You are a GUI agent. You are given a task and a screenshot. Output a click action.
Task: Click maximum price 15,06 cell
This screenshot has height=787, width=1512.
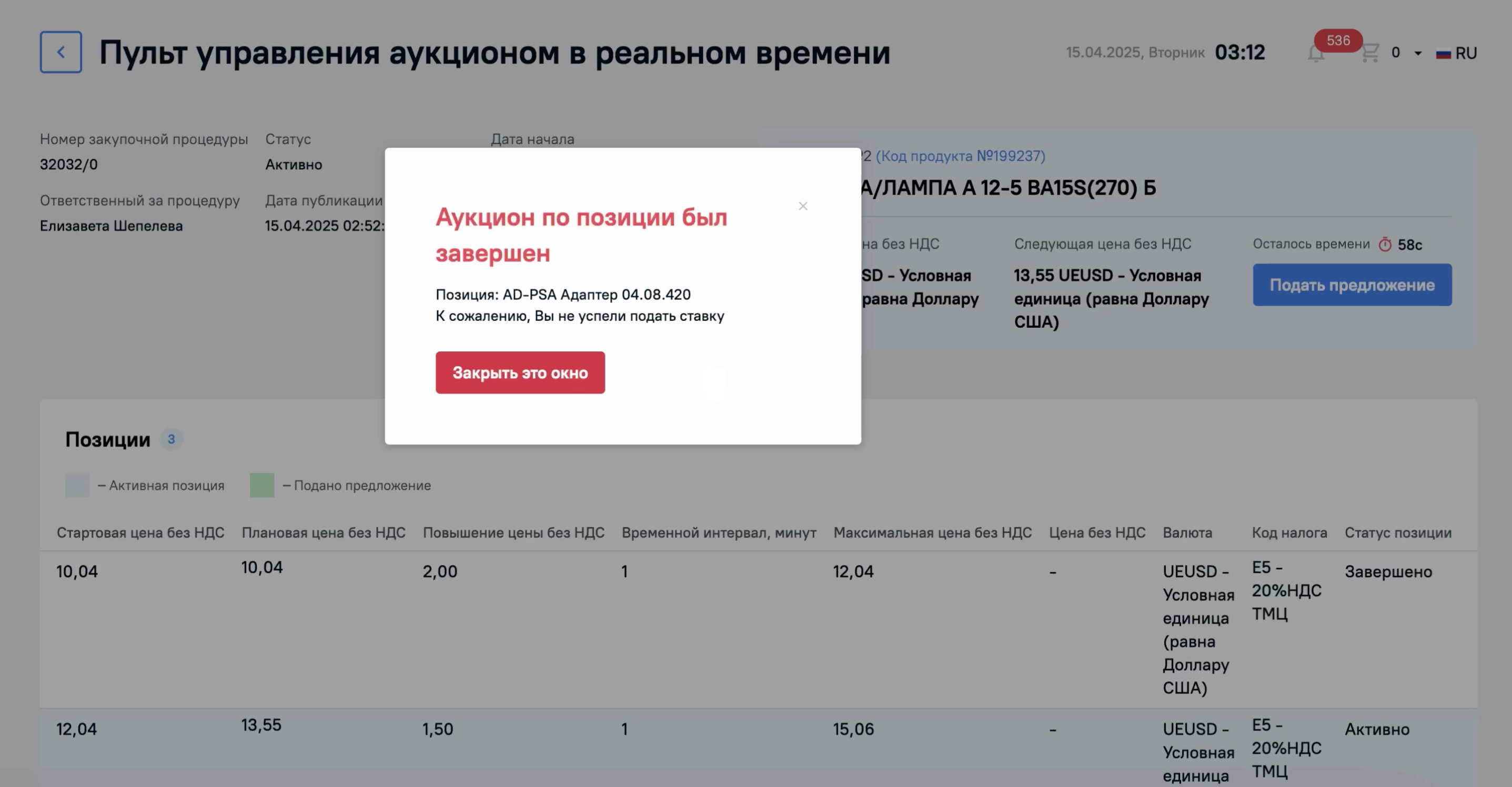(853, 730)
